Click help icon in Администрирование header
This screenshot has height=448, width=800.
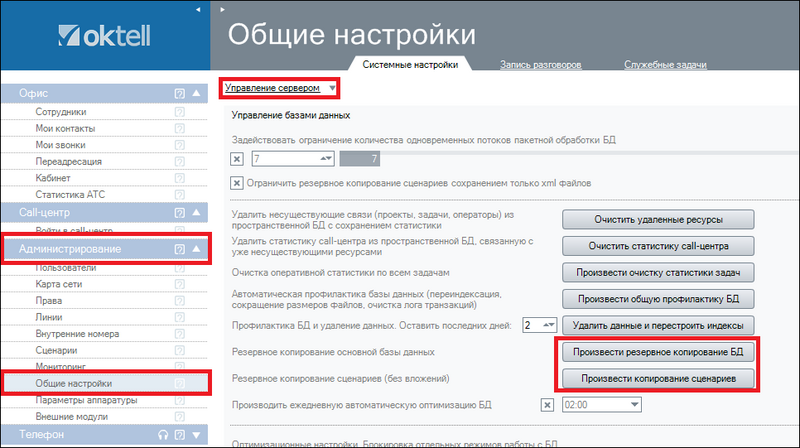pos(179,249)
